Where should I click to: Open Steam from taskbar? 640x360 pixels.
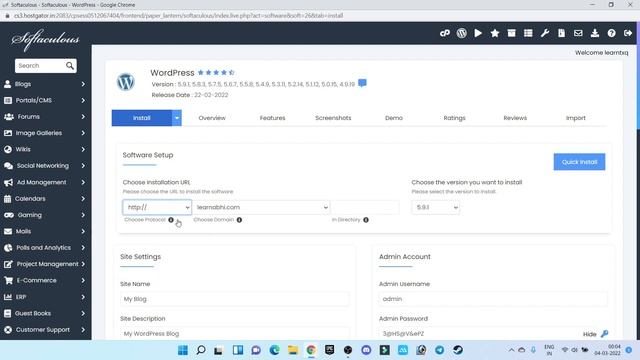coord(458,350)
